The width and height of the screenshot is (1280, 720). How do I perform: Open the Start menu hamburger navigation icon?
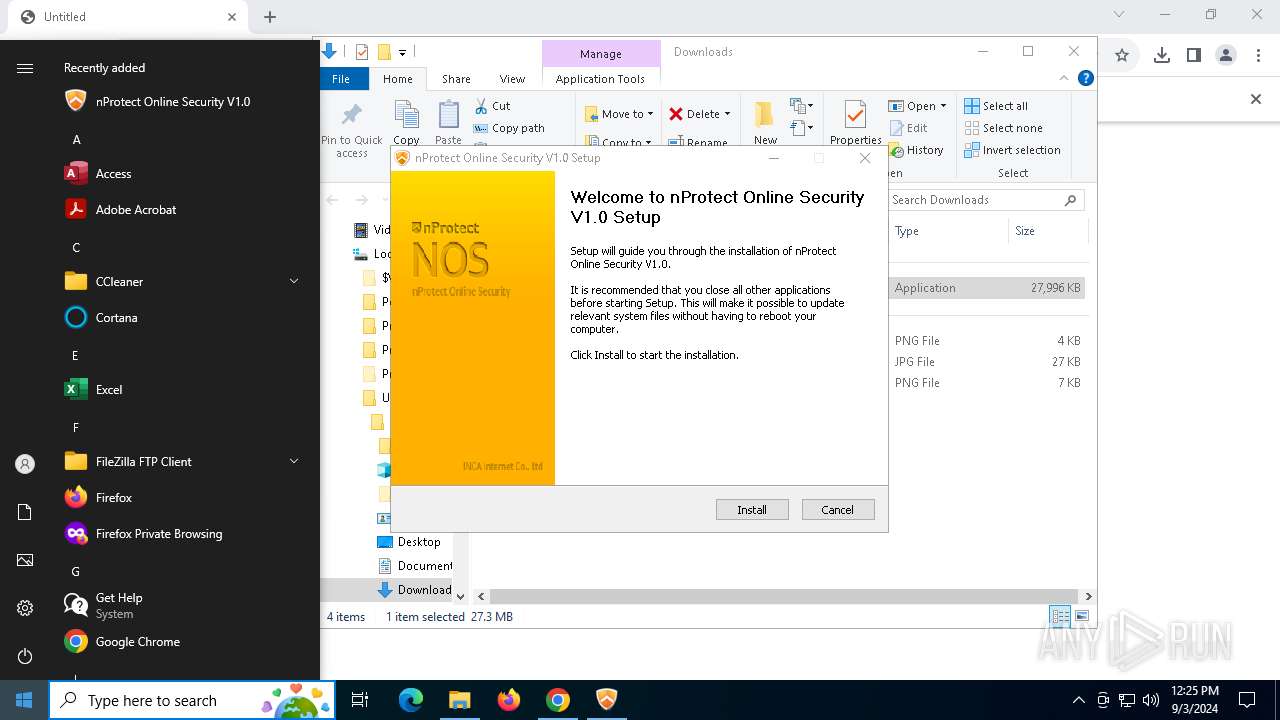tap(25, 68)
